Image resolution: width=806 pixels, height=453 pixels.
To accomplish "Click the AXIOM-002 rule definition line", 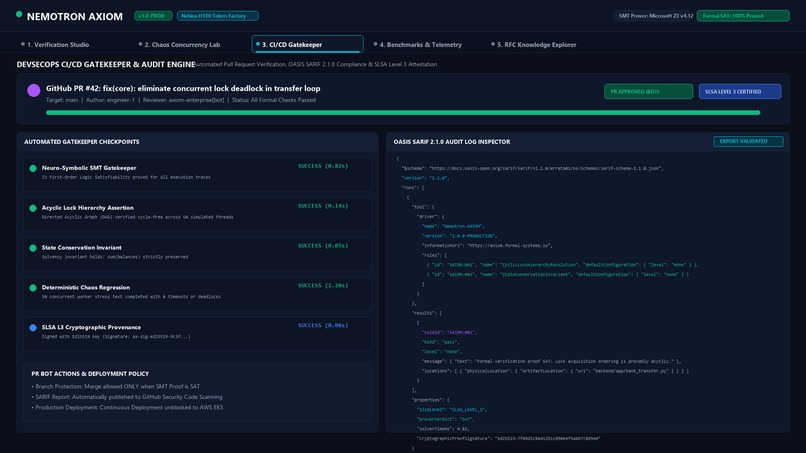I will pos(558,275).
